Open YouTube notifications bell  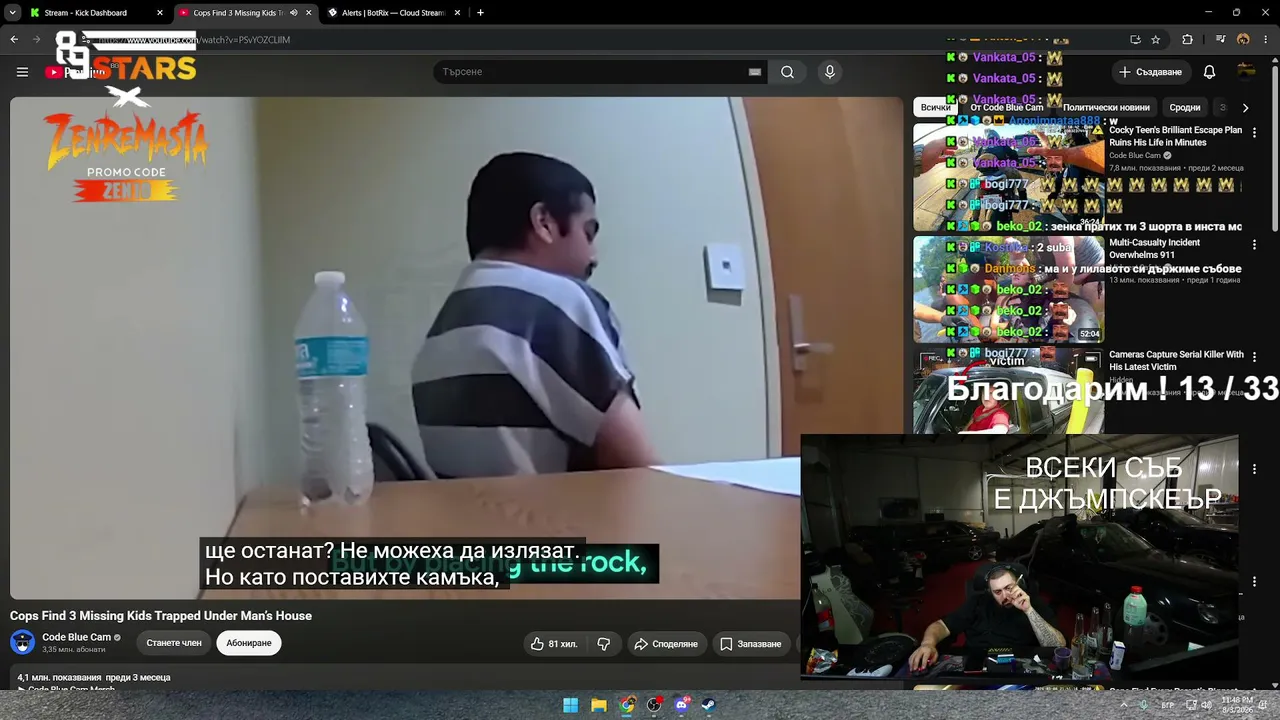point(1209,72)
